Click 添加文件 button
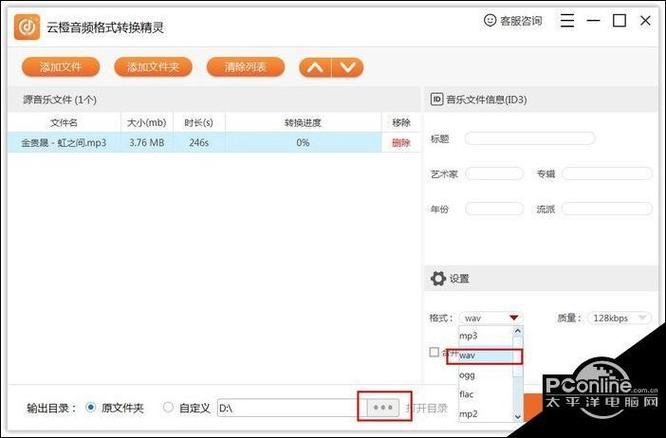This screenshot has height=438, width=666. click(60, 67)
